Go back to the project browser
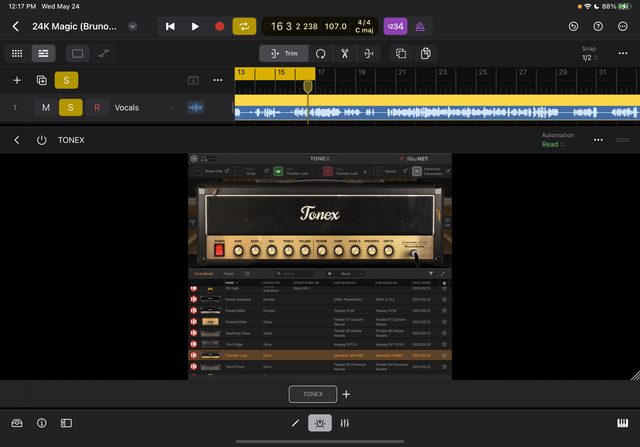640x447 pixels. click(x=16, y=27)
